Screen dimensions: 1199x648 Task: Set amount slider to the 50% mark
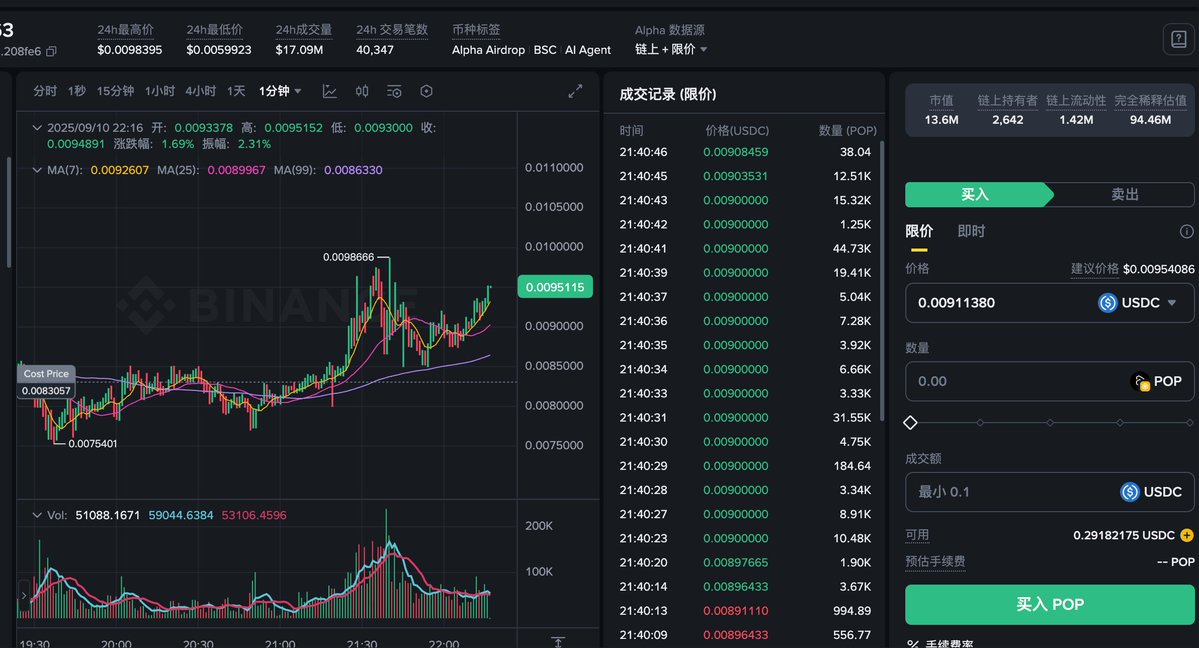[1050, 422]
